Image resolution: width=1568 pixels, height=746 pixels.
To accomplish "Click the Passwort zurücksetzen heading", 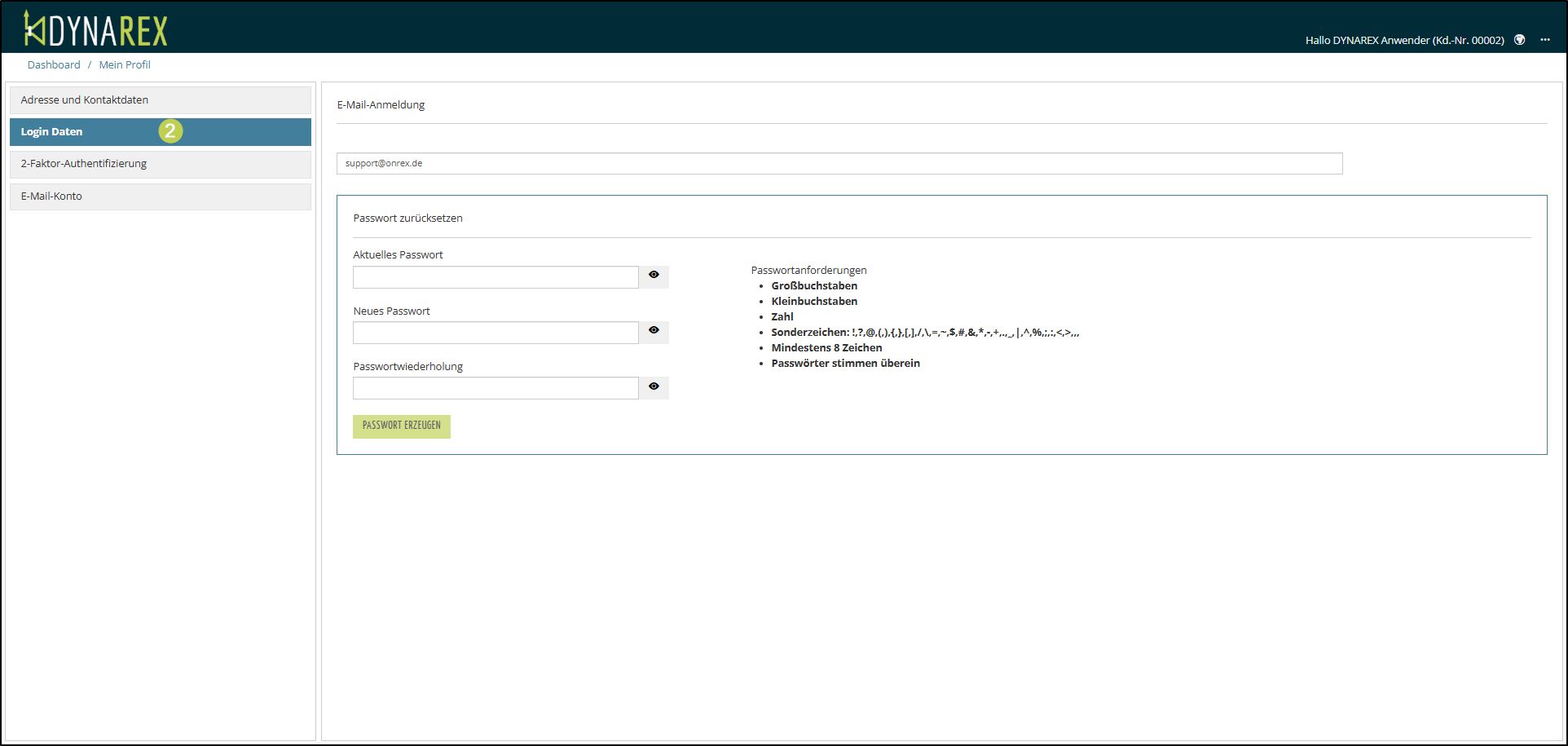I will click(x=407, y=219).
